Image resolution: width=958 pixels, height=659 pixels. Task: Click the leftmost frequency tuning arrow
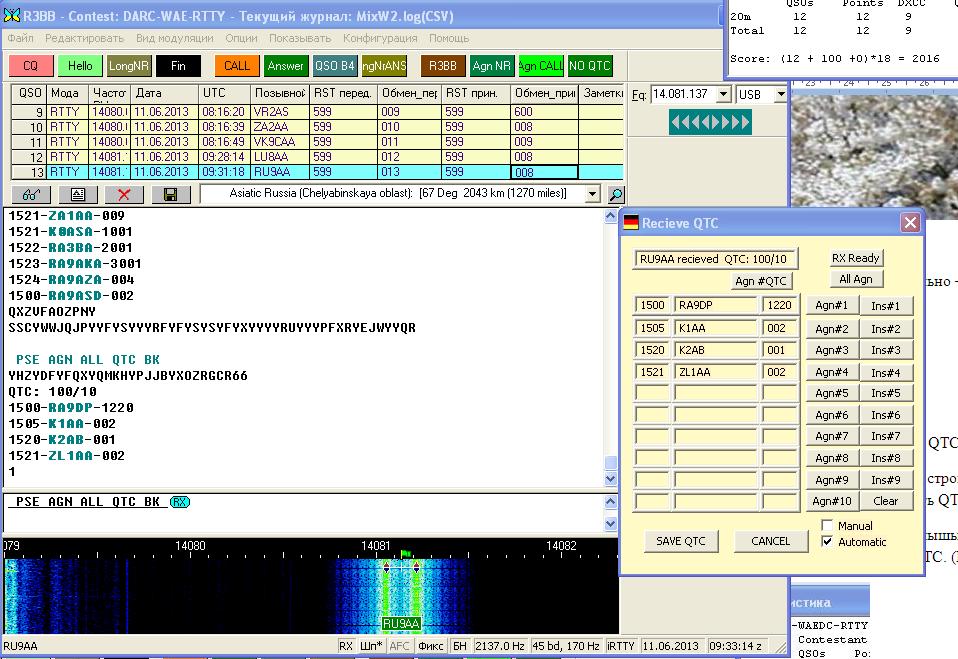coord(676,122)
